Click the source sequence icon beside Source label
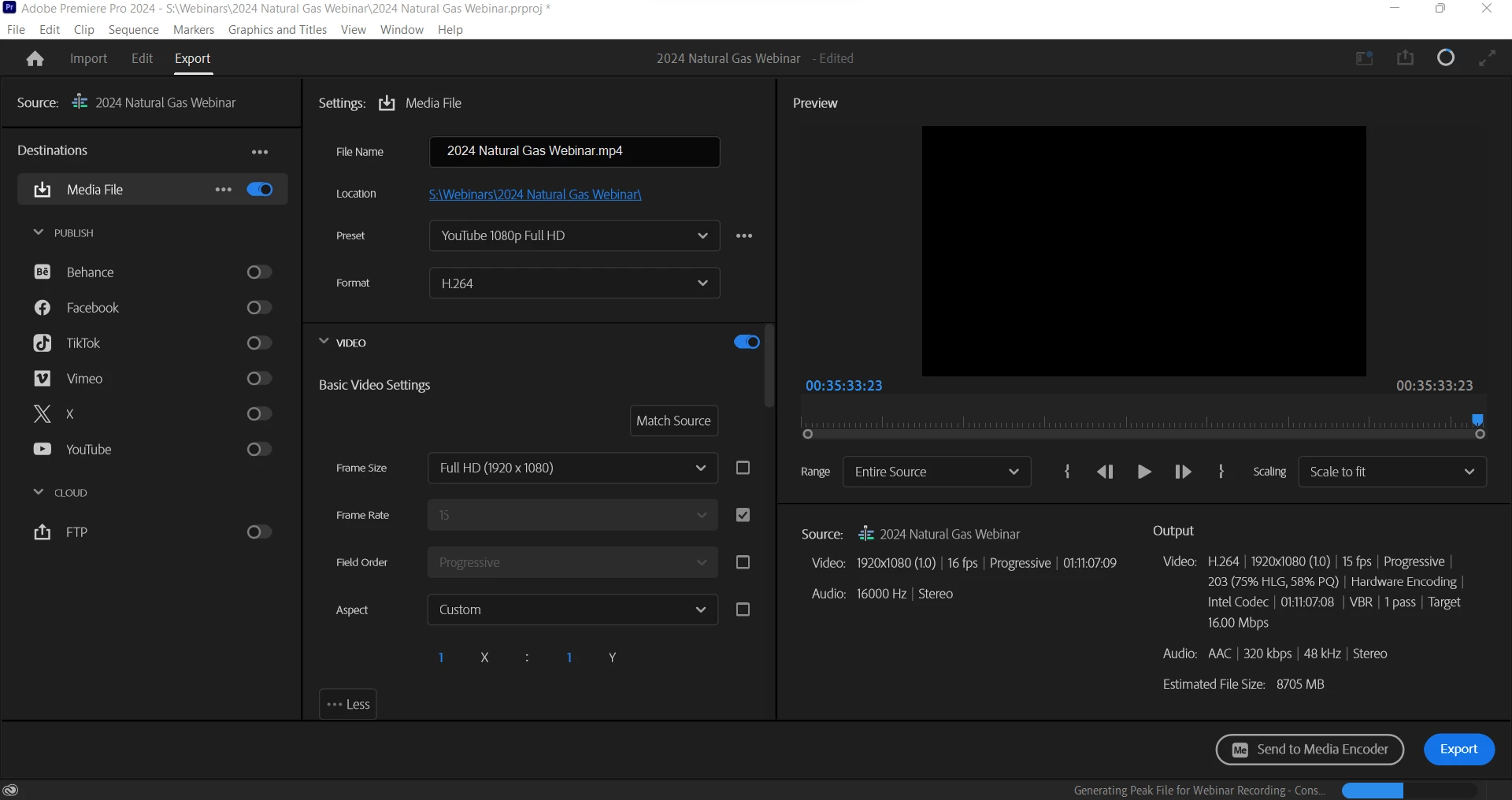Screen dimensions: 1512x800 [x=80, y=102]
